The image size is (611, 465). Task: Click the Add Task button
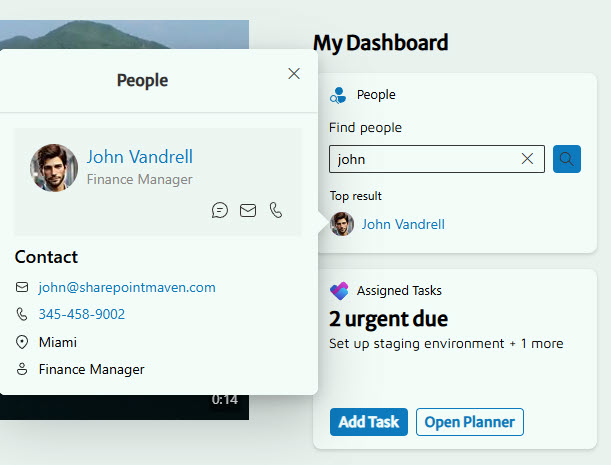click(368, 422)
